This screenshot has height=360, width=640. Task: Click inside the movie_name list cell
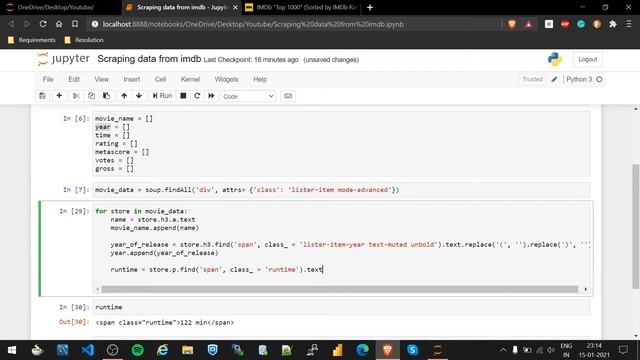click(341, 143)
